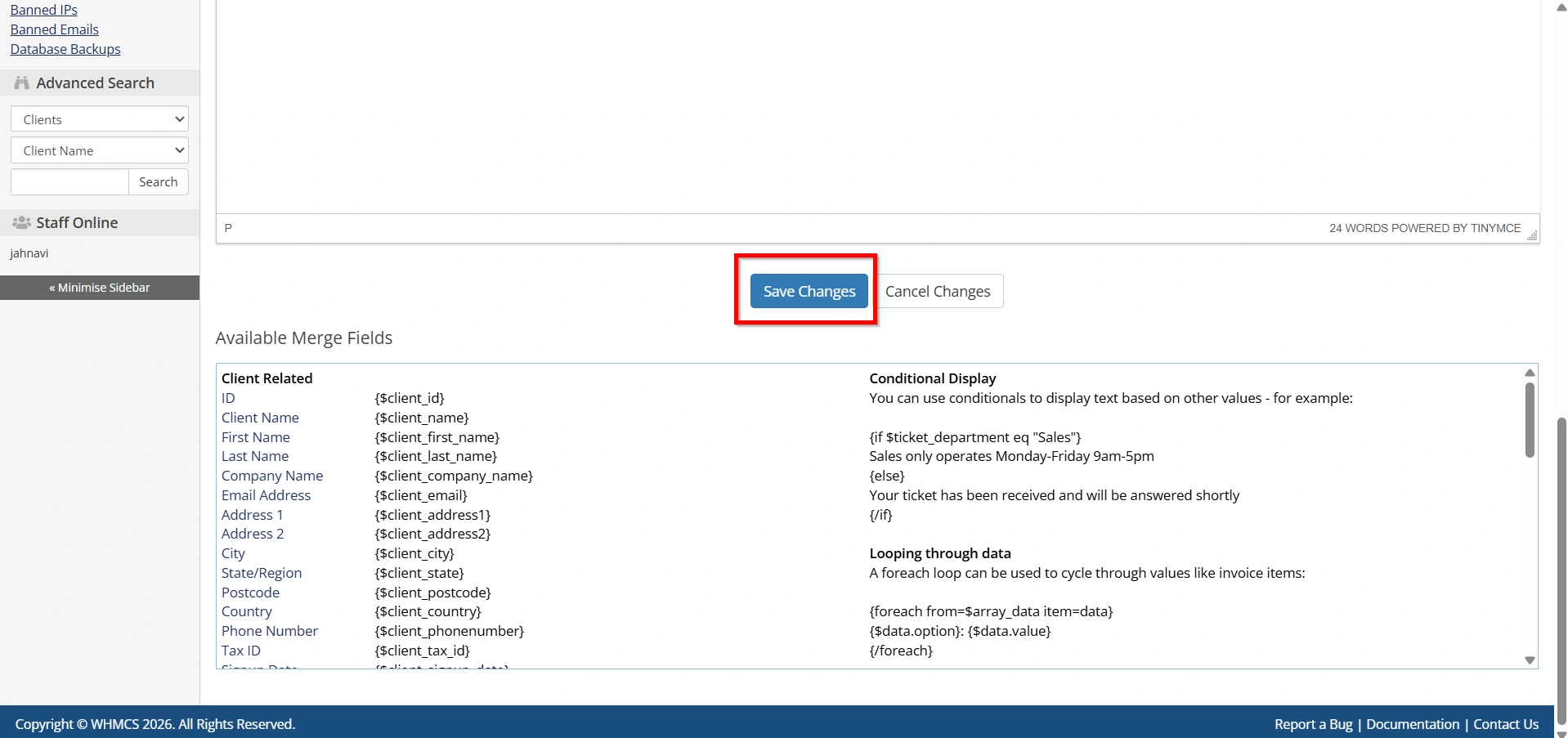Insert the Postcode merge field

pyautogui.click(x=250, y=593)
